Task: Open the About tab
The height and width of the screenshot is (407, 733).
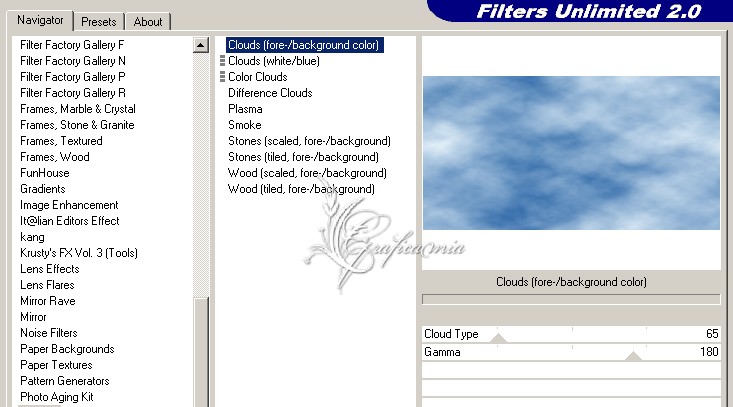Action: (x=148, y=22)
